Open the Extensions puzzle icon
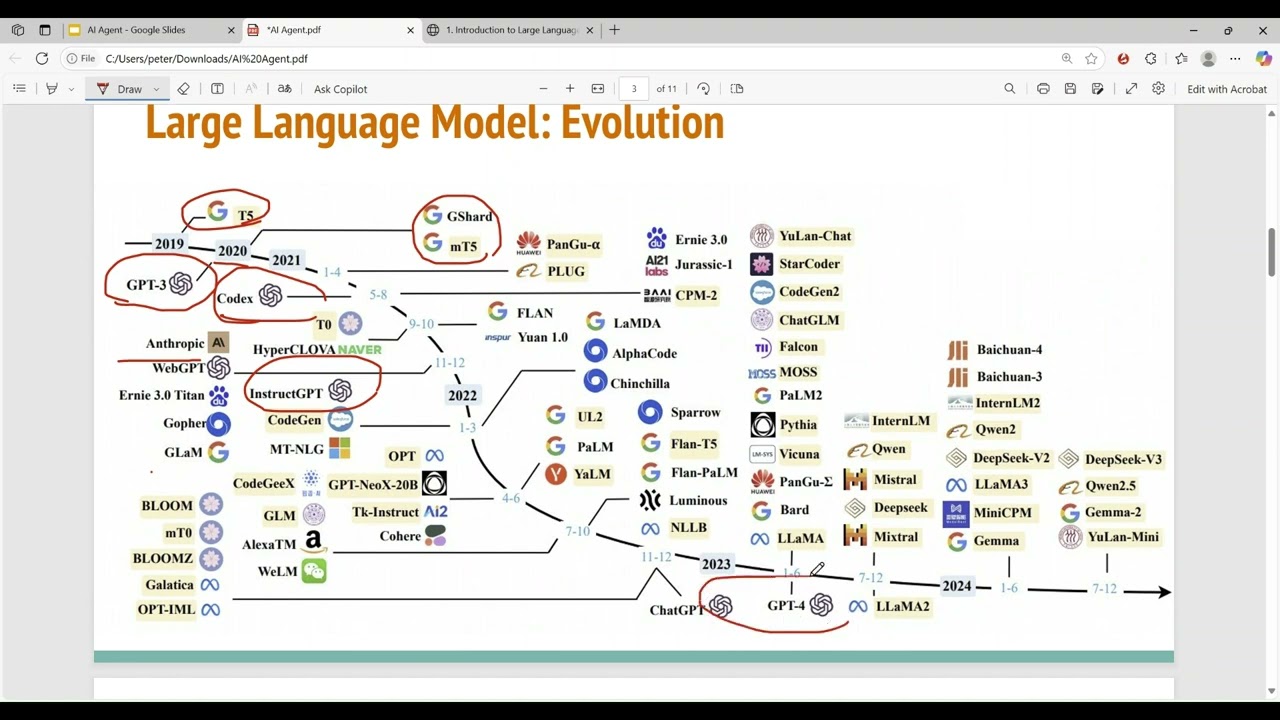Screen dimensions: 1280x720 [x=1151, y=59]
